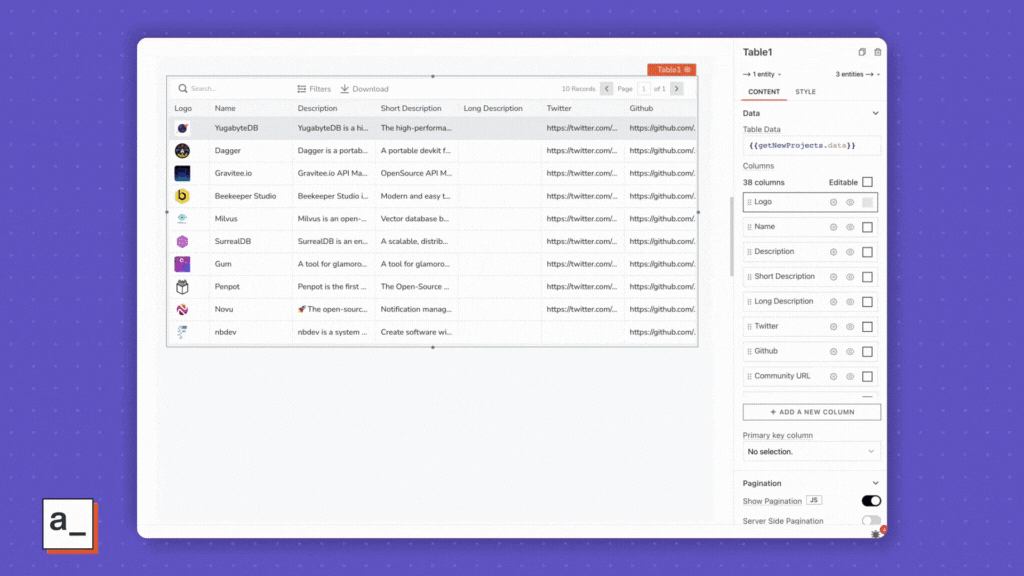
Task: Click ADD A NEW COLUMN button
Action: click(x=812, y=412)
